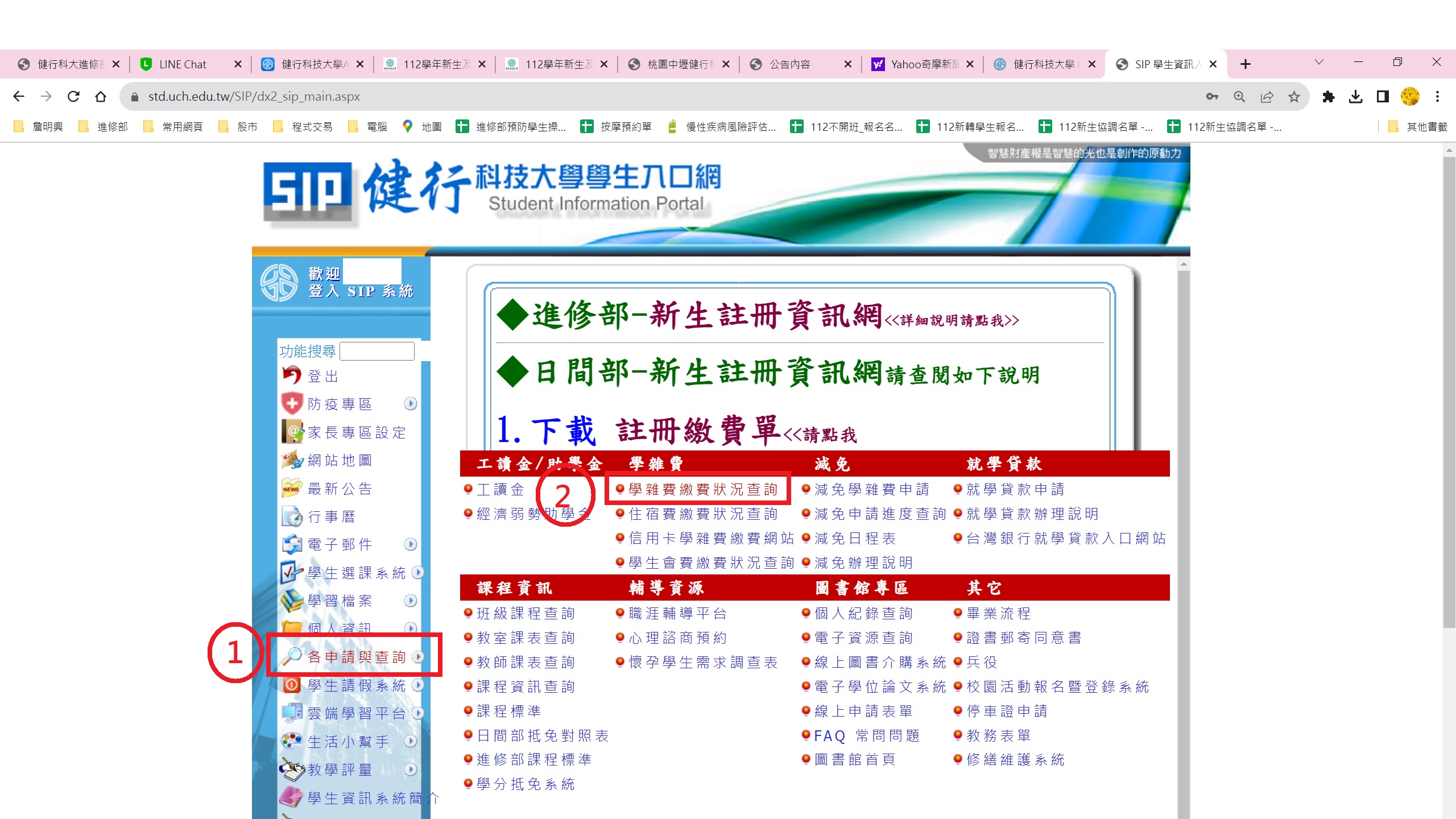Click the 各申請與查詢 magnifier icon
This screenshot has width=1456, height=819.
click(292, 656)
